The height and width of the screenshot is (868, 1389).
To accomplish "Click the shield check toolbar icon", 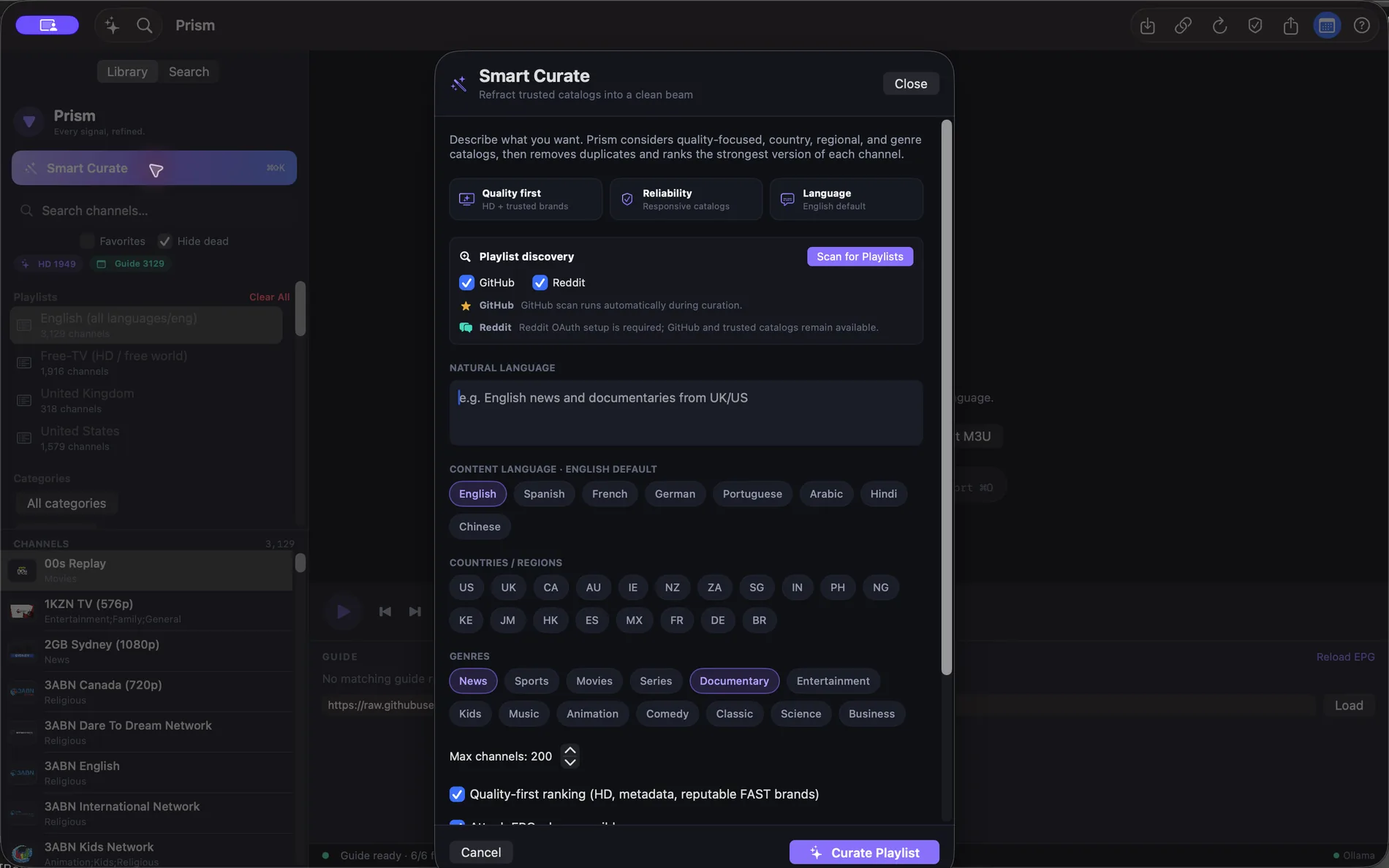I will tap(1254, 26).
